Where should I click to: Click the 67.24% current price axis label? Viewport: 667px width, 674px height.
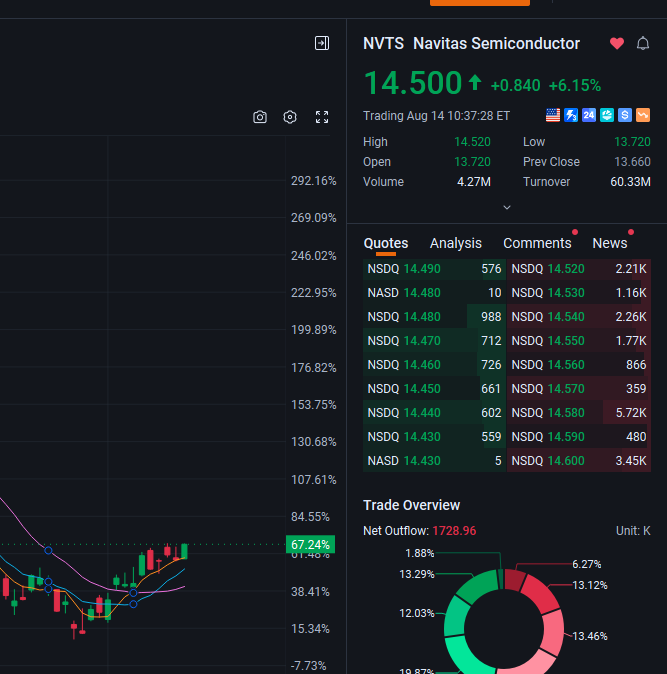coord(310,545)
